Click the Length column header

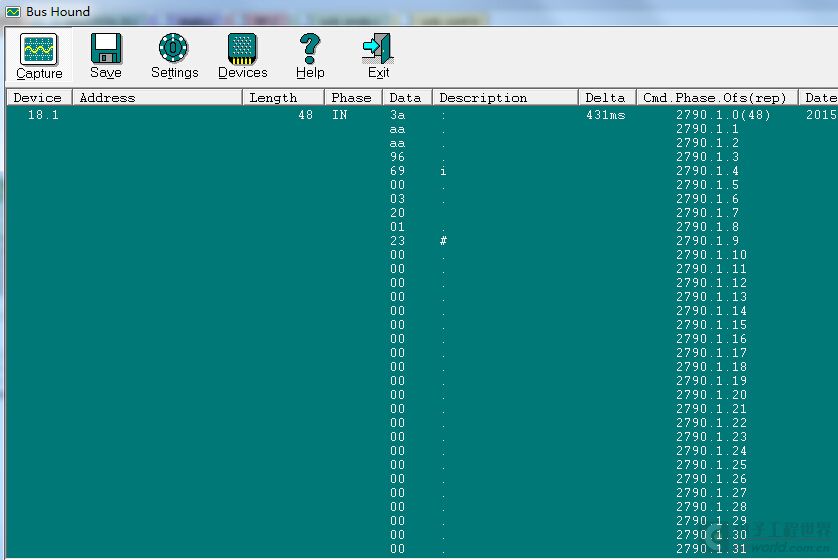click(x=283, y=97)
